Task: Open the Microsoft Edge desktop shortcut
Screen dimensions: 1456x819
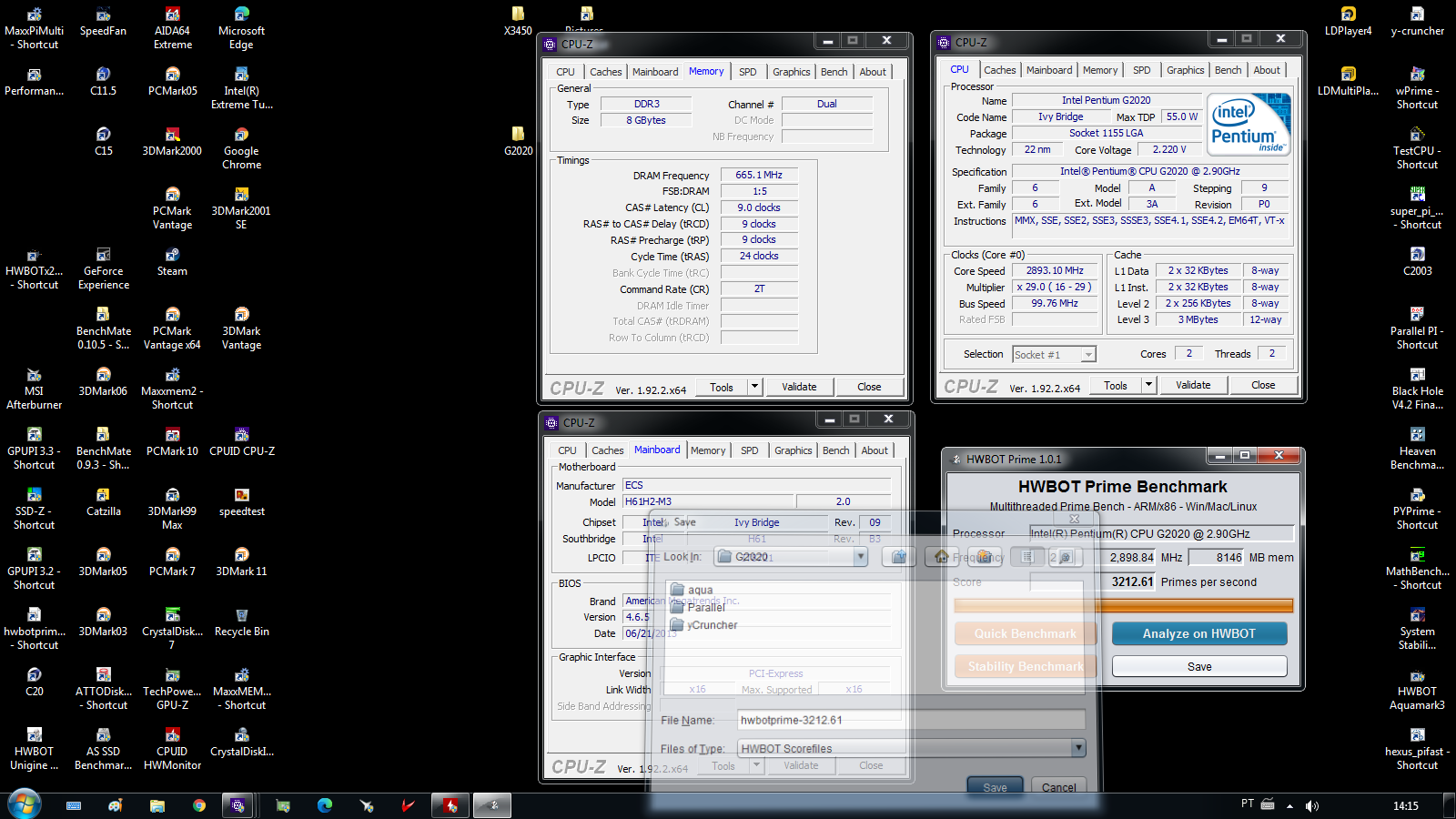Action: 241,28
